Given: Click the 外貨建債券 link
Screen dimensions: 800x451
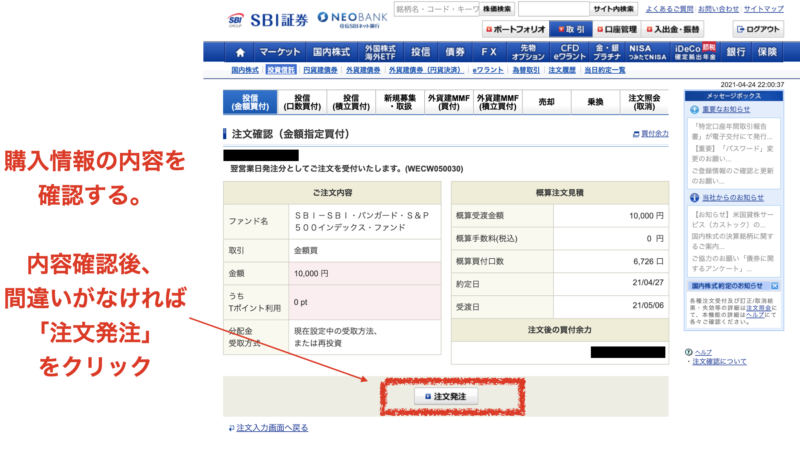Looking at the screenshot, I should (363, 70).
